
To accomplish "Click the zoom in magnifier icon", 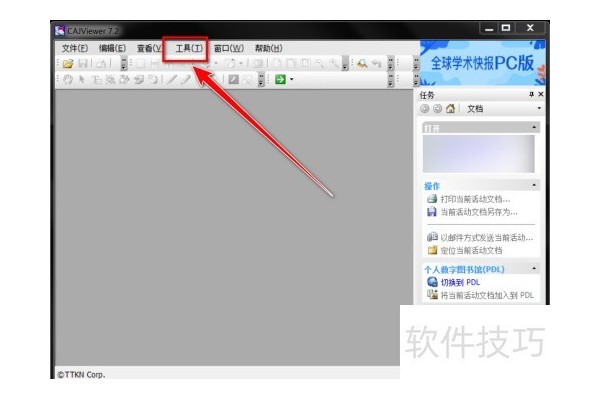I will 334,64.
